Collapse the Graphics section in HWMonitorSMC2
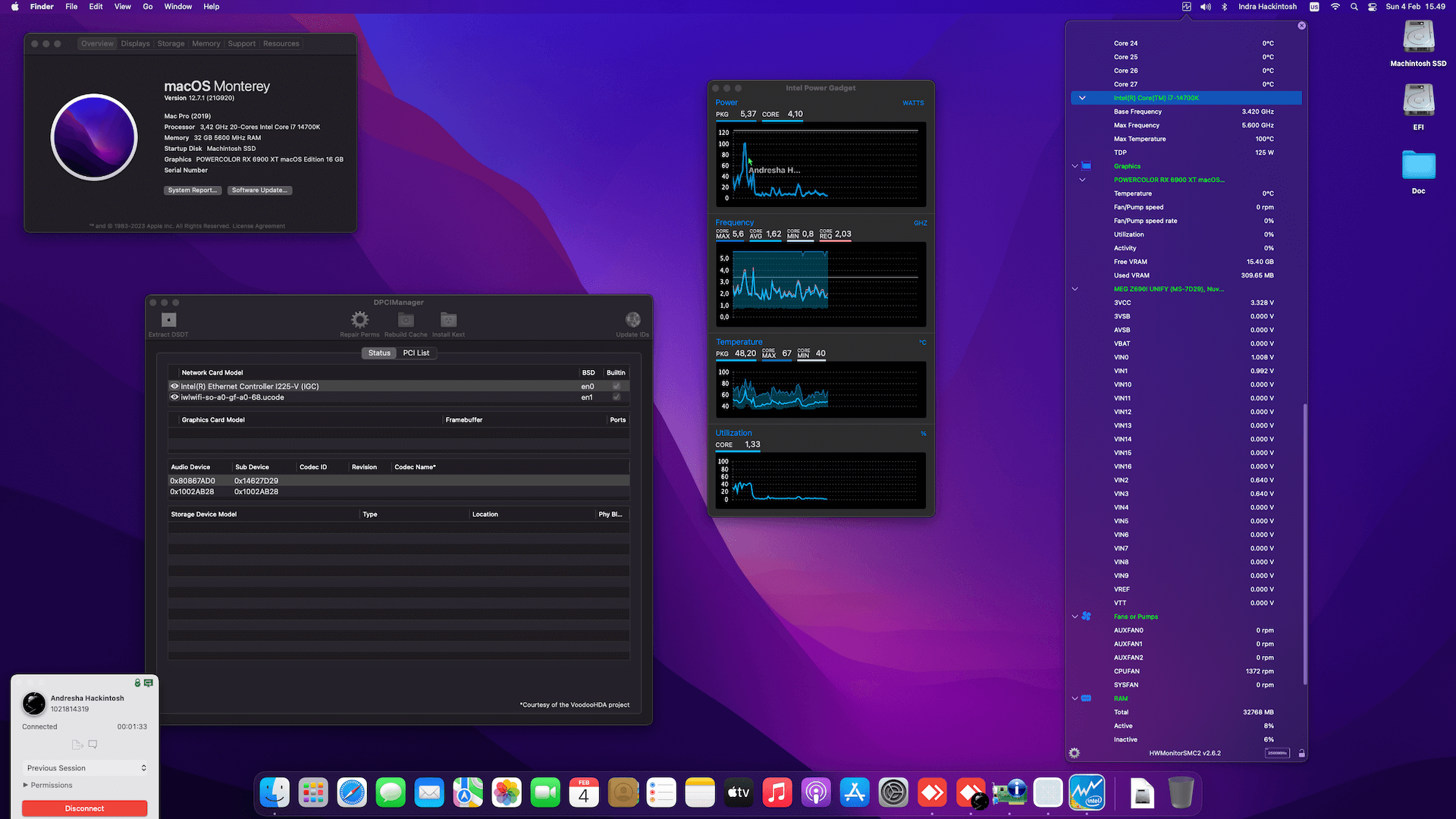 pyautogui.click(x=1075, y=166)
